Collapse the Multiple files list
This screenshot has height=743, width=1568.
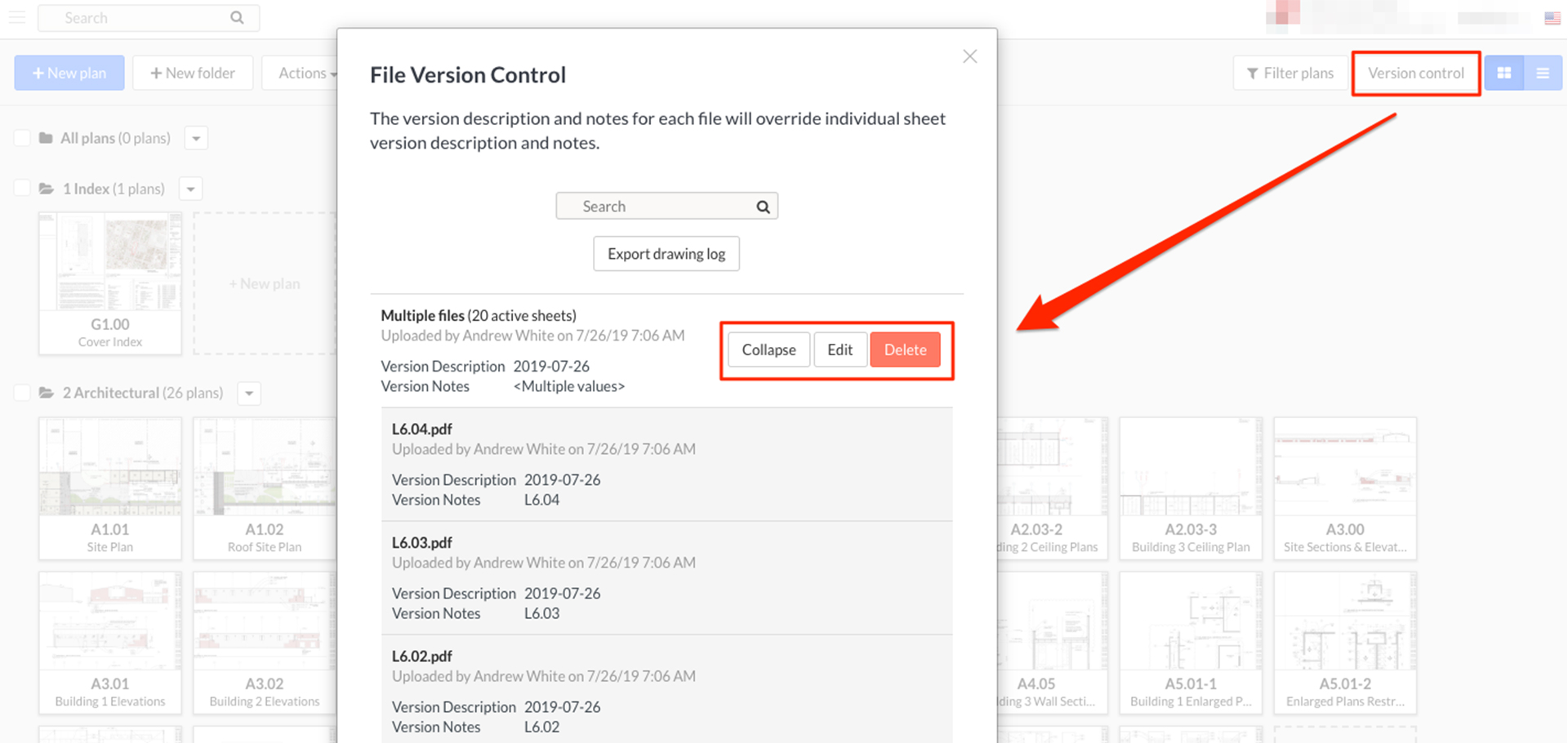pos(768,349)
